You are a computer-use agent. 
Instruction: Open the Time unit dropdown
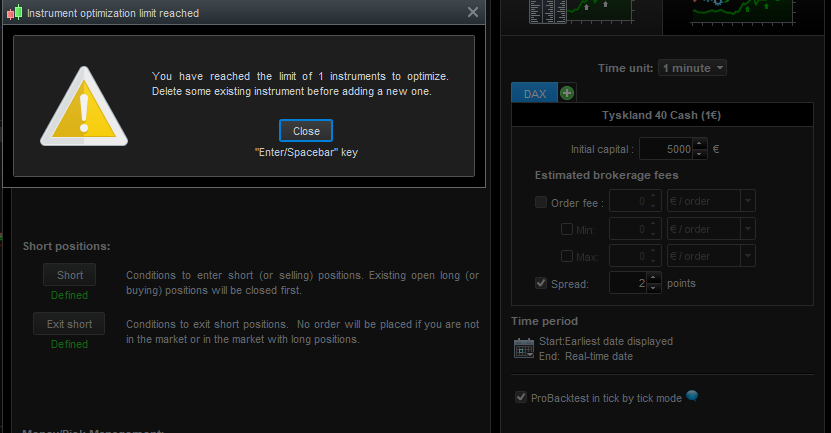click(692, 68)
